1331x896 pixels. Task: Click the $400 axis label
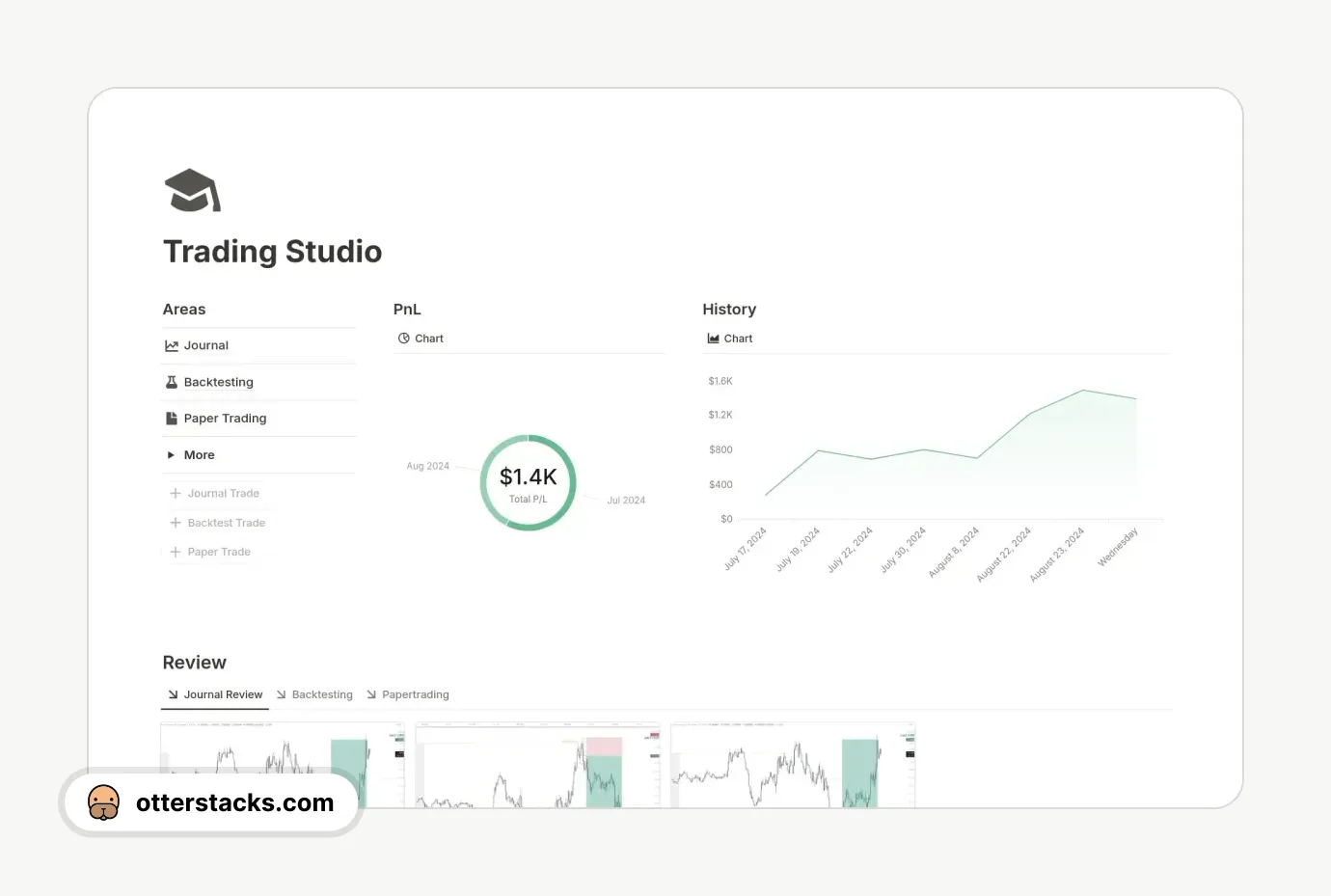tap(720, 484)
